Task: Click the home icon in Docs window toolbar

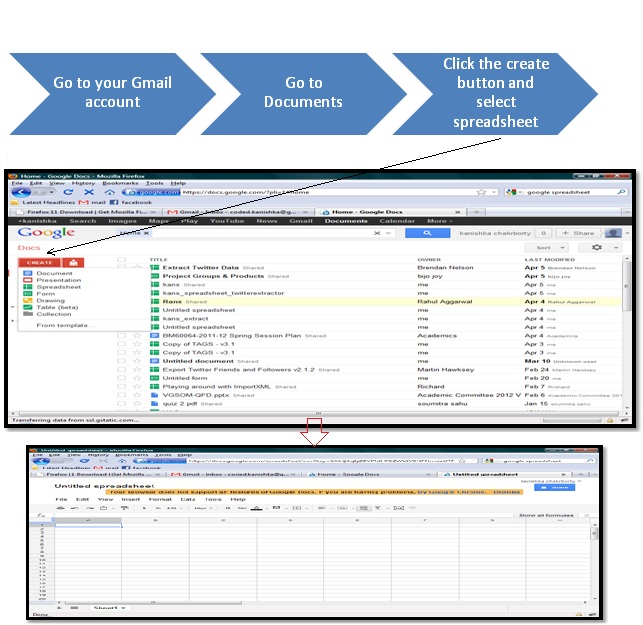Action: coord(109,192)
